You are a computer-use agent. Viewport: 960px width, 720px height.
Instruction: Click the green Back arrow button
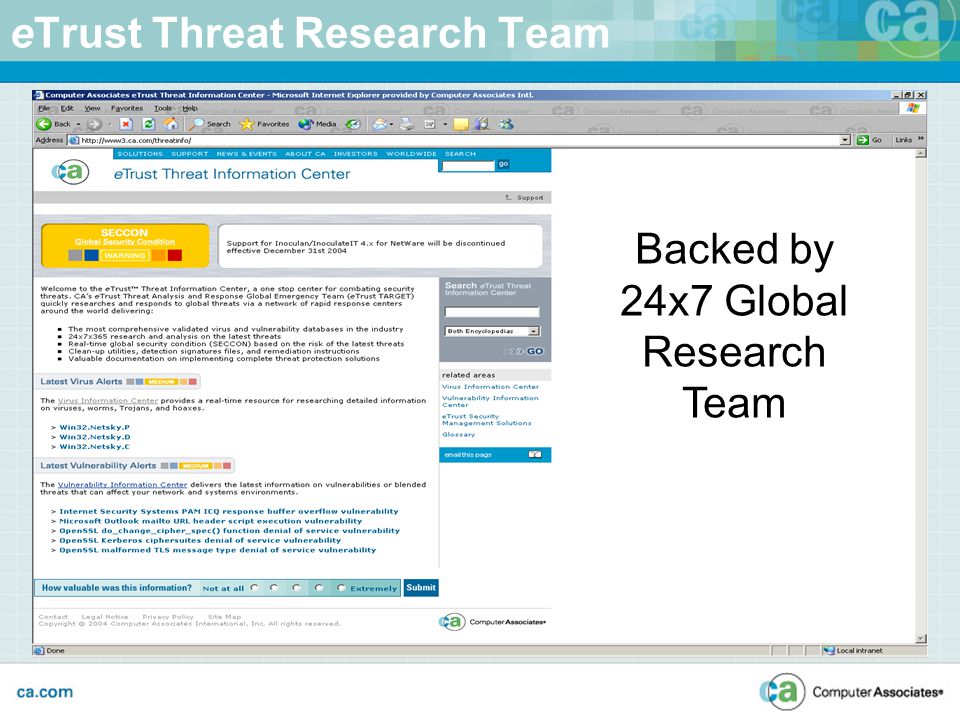[x=44, y=124]
